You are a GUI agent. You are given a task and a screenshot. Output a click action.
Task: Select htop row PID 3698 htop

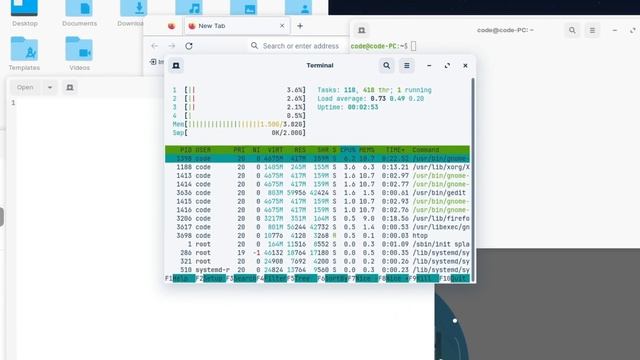point(317,236)
